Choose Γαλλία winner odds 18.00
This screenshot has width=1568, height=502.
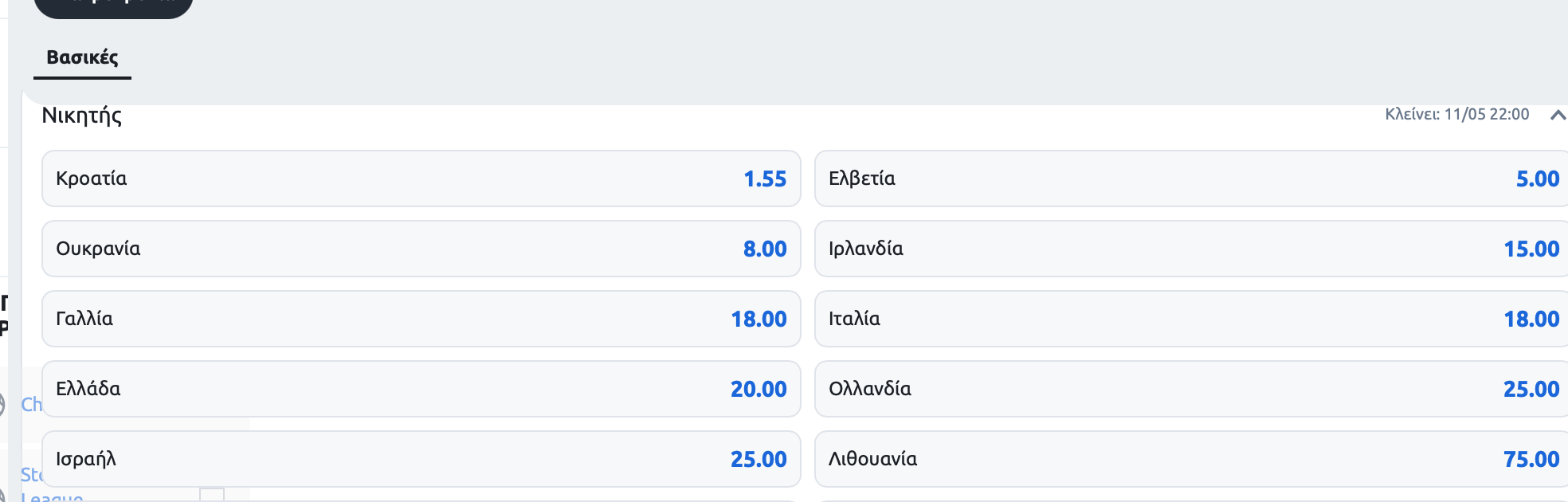[x=421, y=319]
